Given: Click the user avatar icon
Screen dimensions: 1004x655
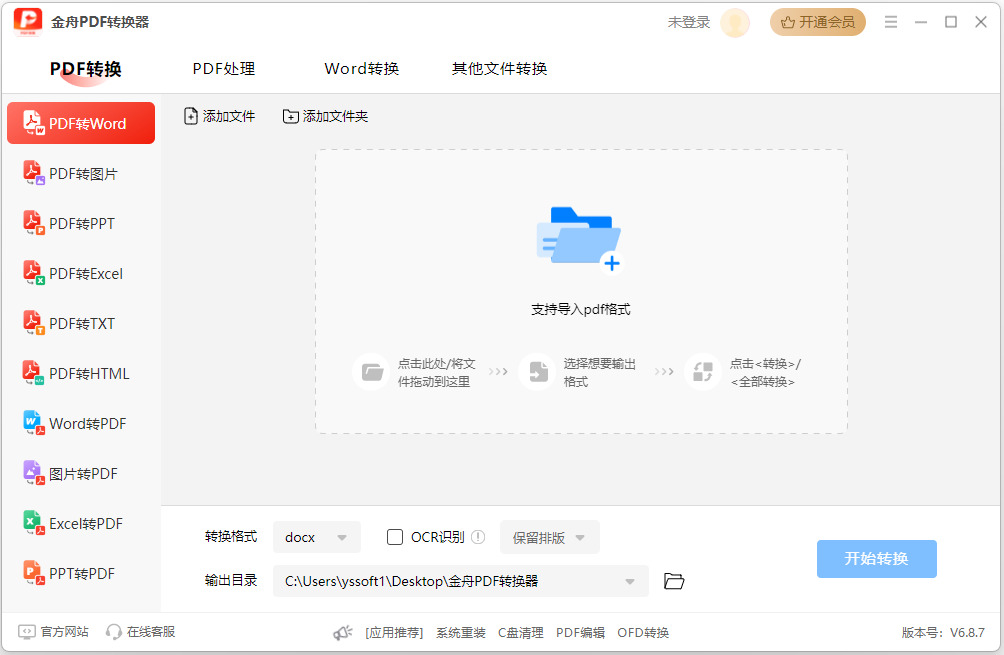Looking at the screenshot, I should (x=735, y=22).
